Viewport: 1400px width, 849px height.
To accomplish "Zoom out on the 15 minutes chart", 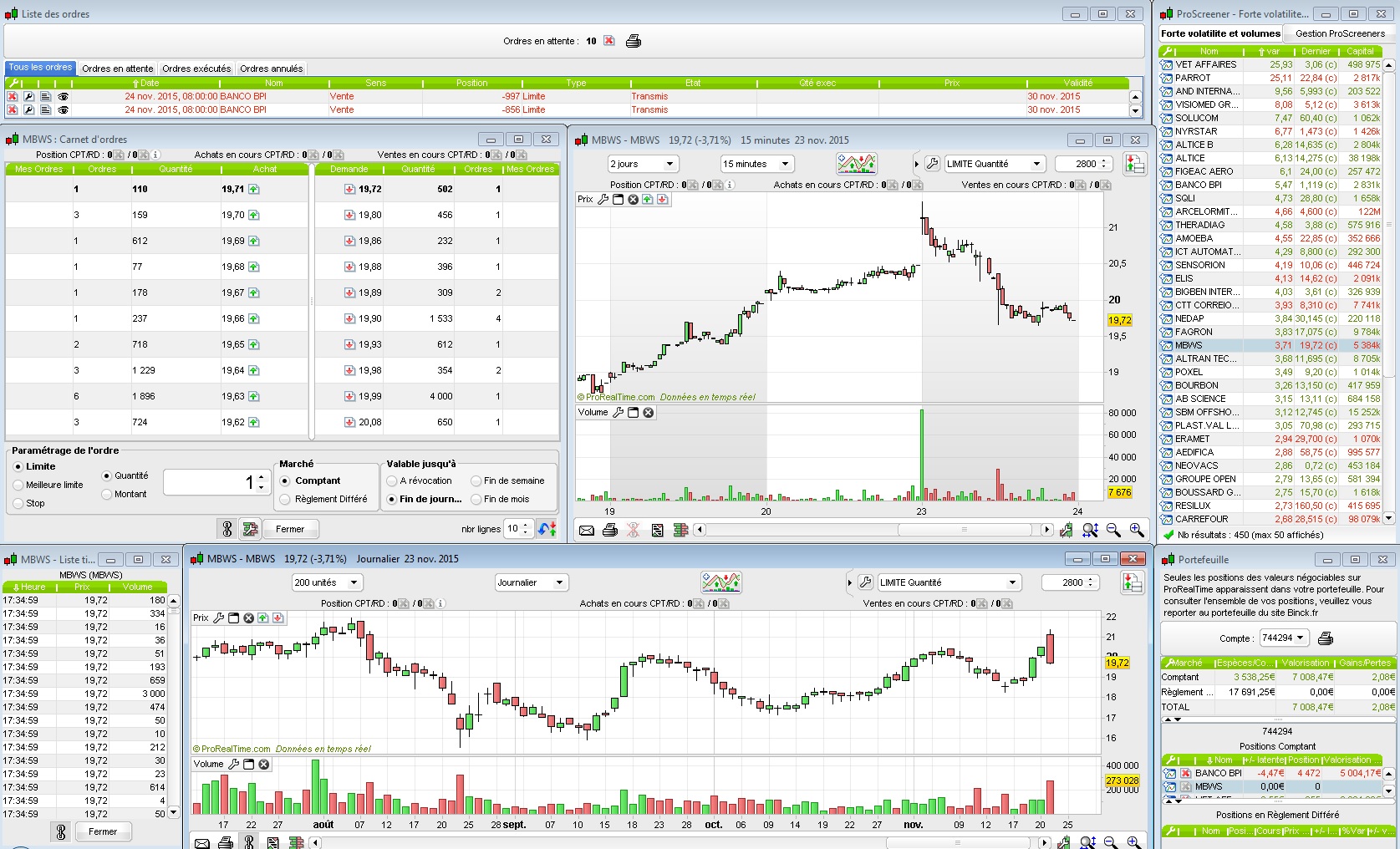I will point(1113,530).
